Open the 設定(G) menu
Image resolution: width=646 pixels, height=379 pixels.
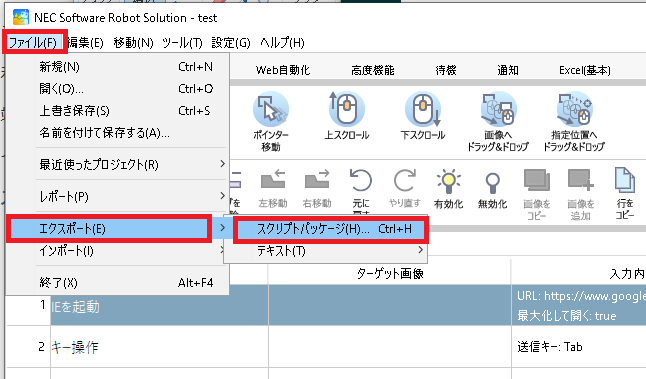pyautogui.click(x=231, y=42)
